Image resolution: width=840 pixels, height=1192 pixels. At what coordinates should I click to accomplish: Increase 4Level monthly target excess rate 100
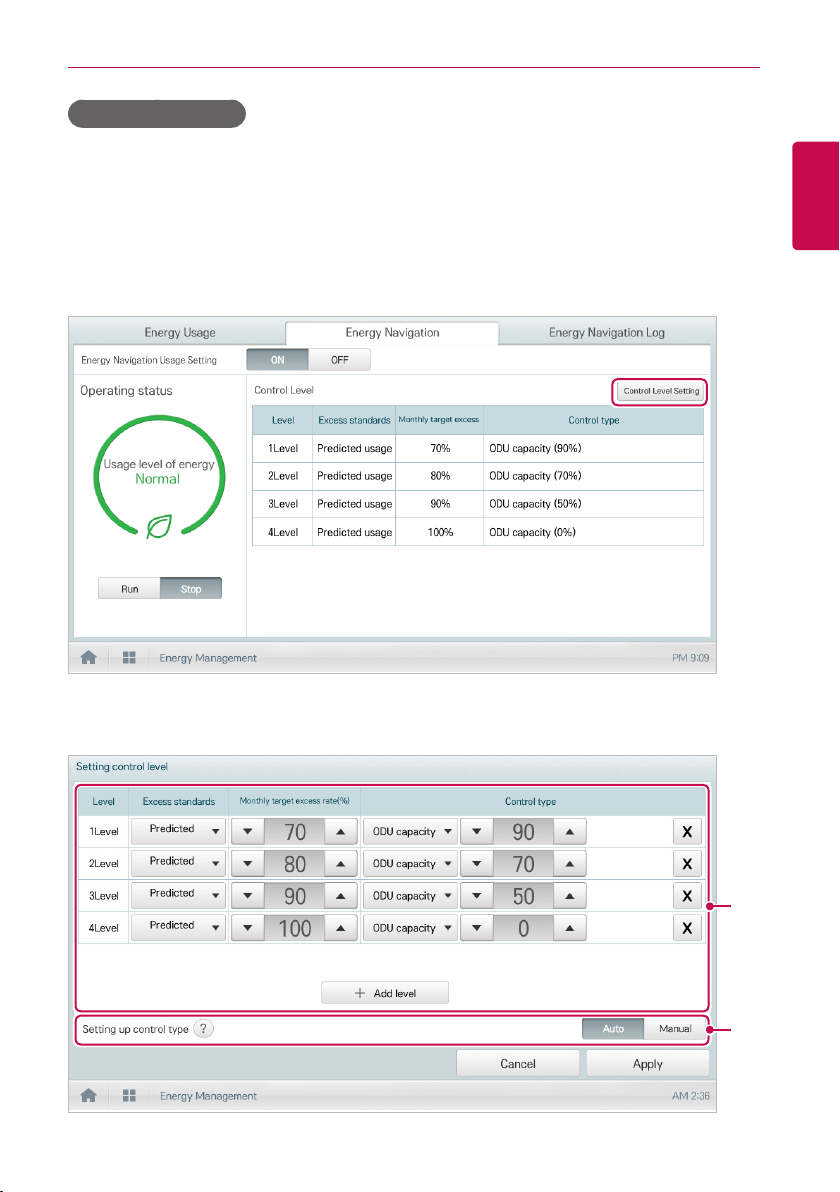coord(341,927)
